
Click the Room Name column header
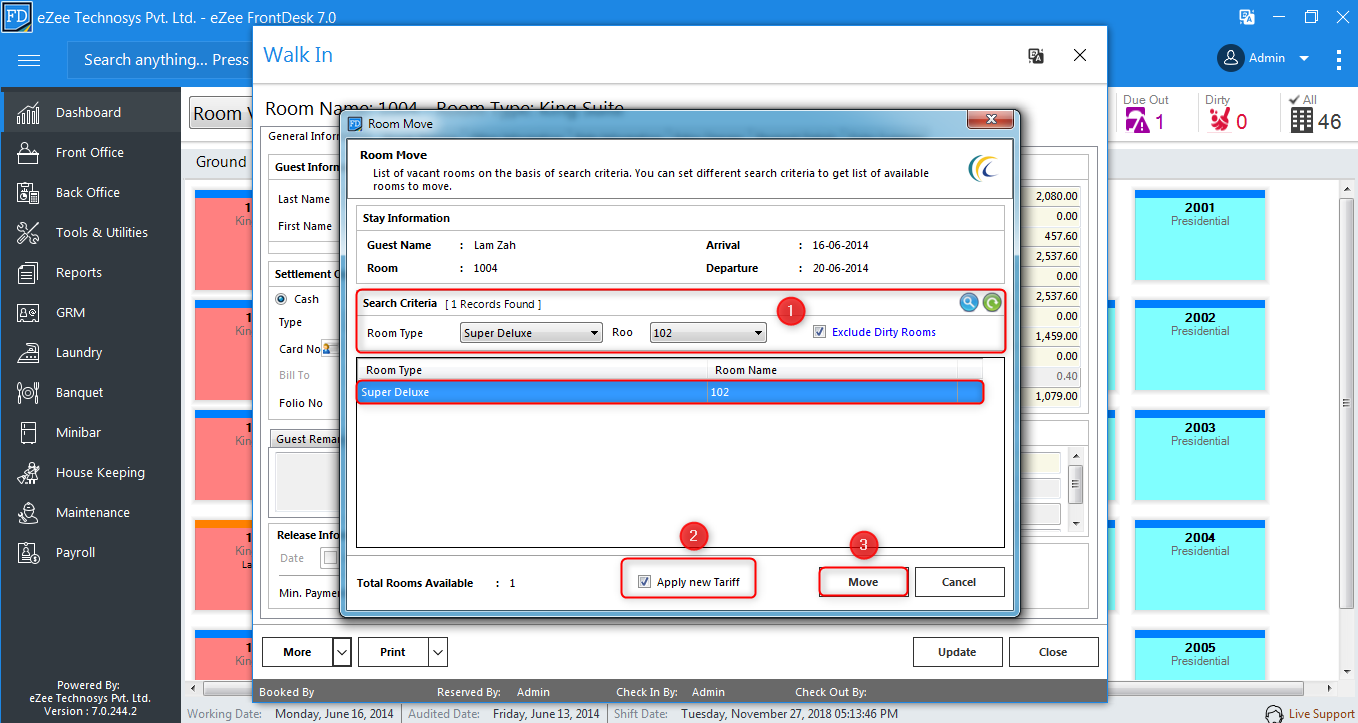(x=832, y=370)
